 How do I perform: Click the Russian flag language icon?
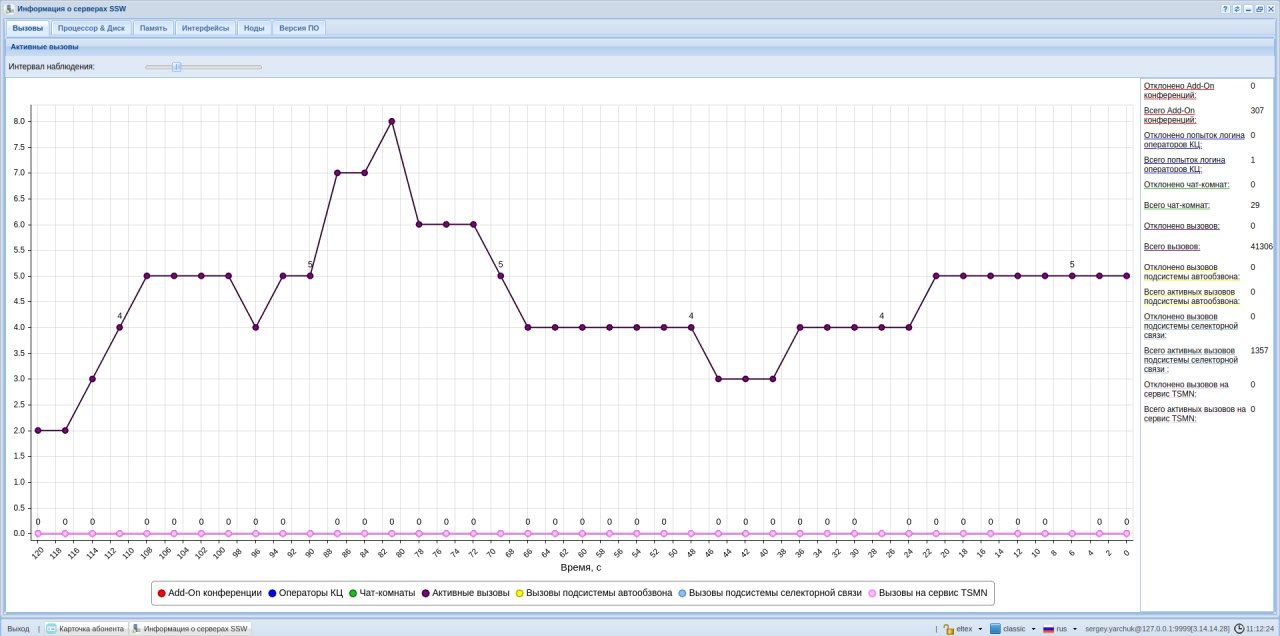click(x=1049, y=629)
